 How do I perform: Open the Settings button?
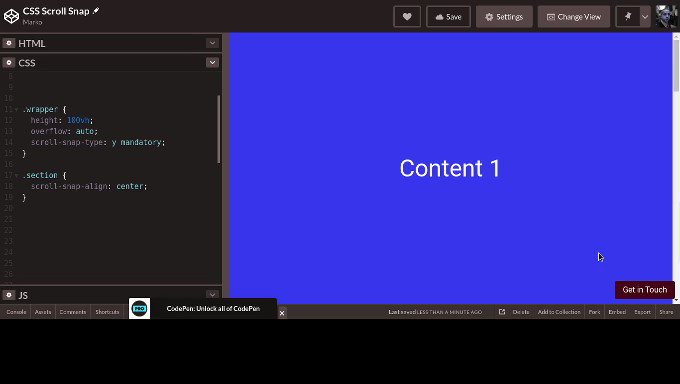pyautogui.click(x=504, y=17)
